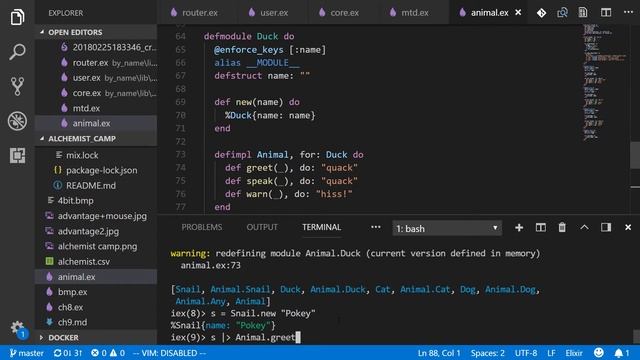This screenshot has height=360, width=640.
Task: Switch to the Problems panel tab
Action: (x=202, y=227)
